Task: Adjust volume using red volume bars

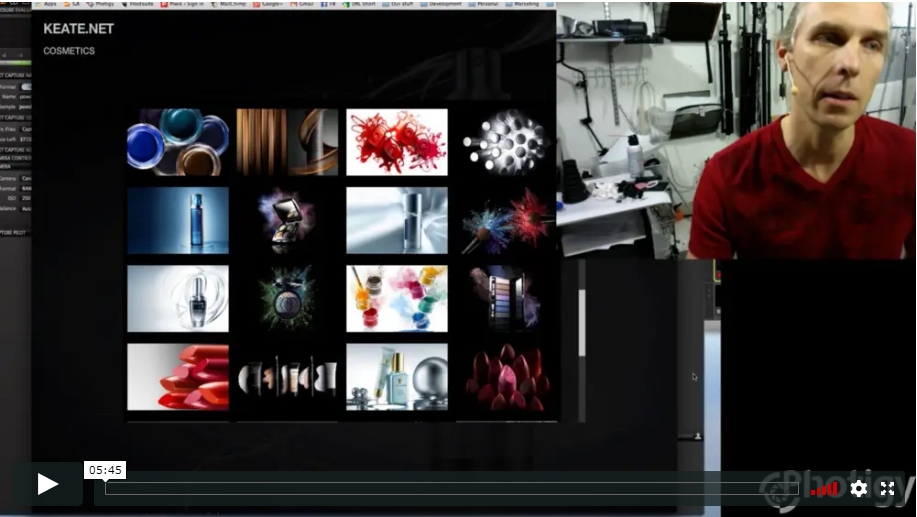Action: pyautogui.click(x=824, y=489)
